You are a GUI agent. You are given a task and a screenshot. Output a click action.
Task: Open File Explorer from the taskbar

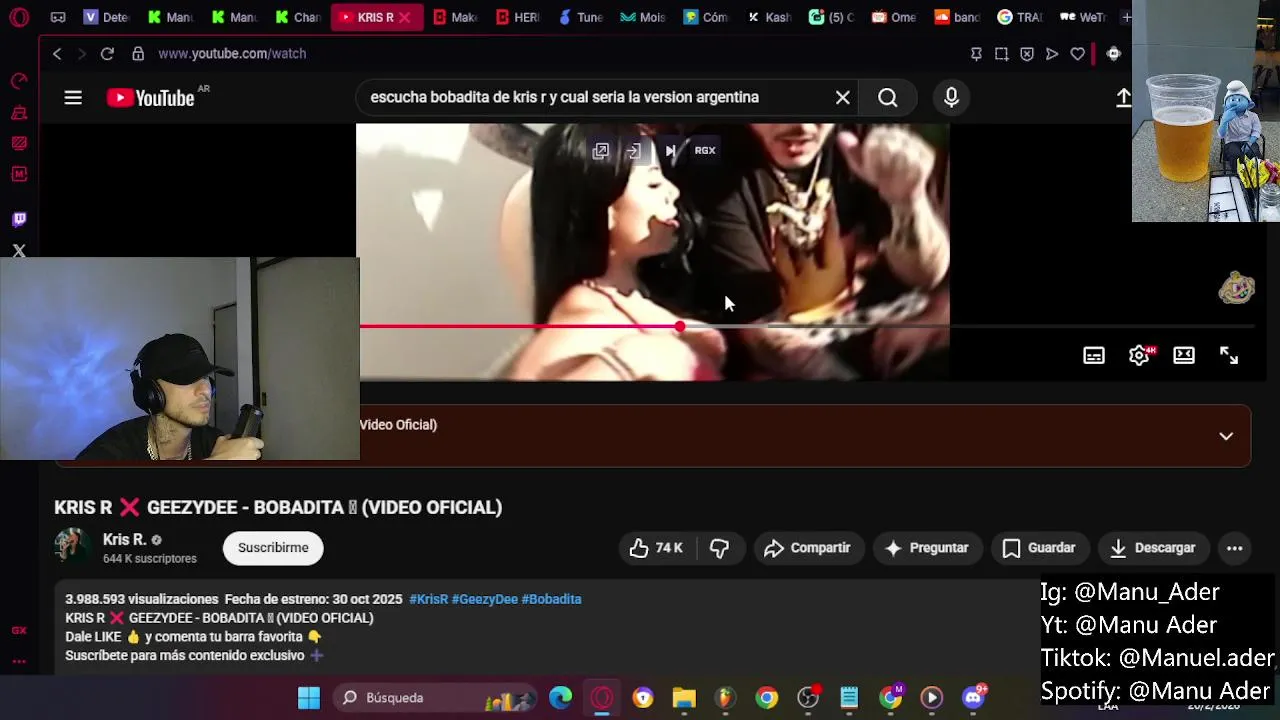684,698
